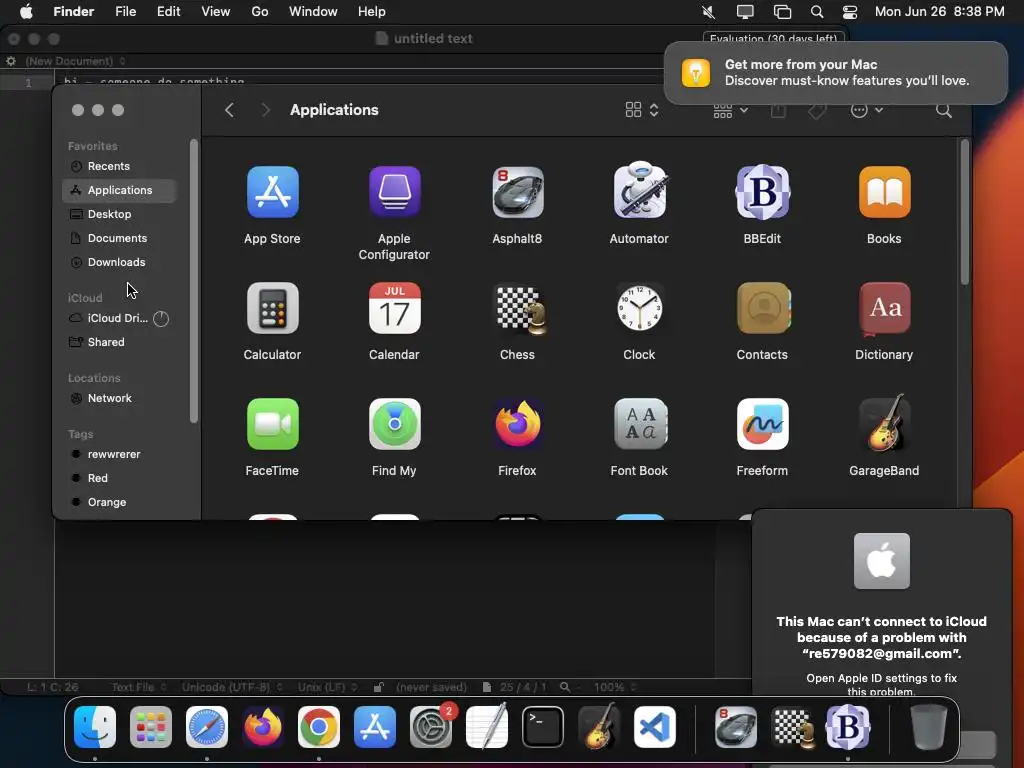The image size is (1024, 768).
Task: Open the Apple menu
Action: coord(26,12)
